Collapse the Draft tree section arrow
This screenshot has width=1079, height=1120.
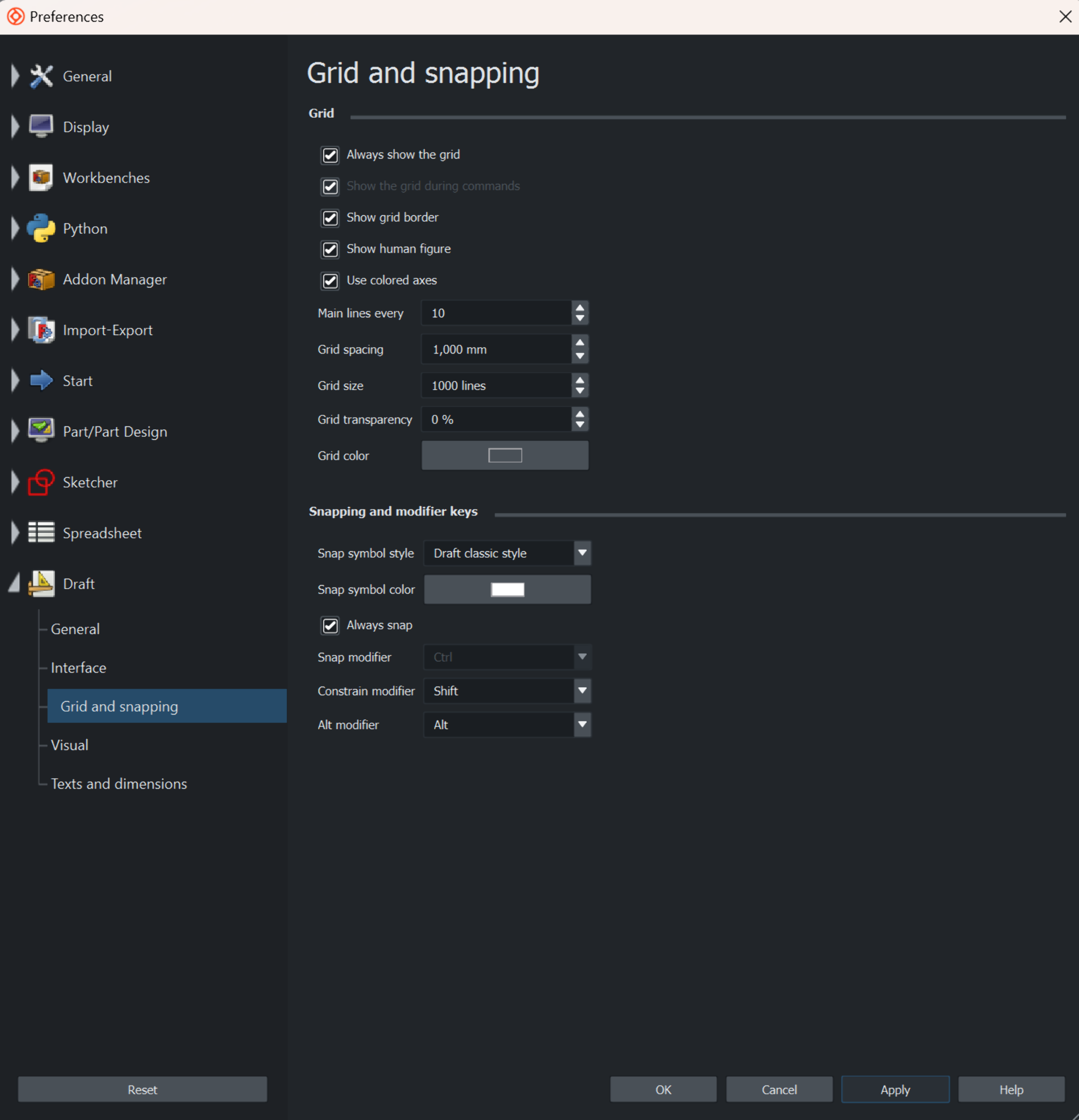[15, 583]
